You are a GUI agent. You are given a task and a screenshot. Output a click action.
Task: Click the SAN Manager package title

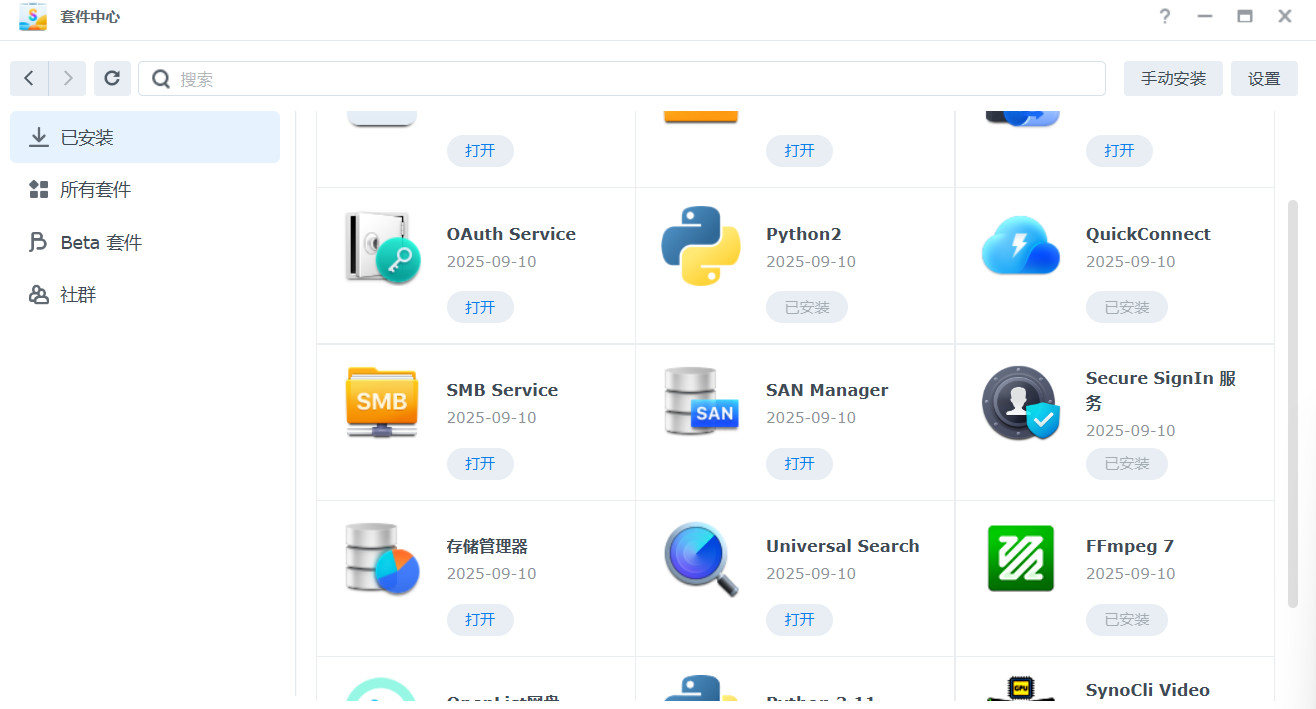pyautogui.click(x=827, y=390)
